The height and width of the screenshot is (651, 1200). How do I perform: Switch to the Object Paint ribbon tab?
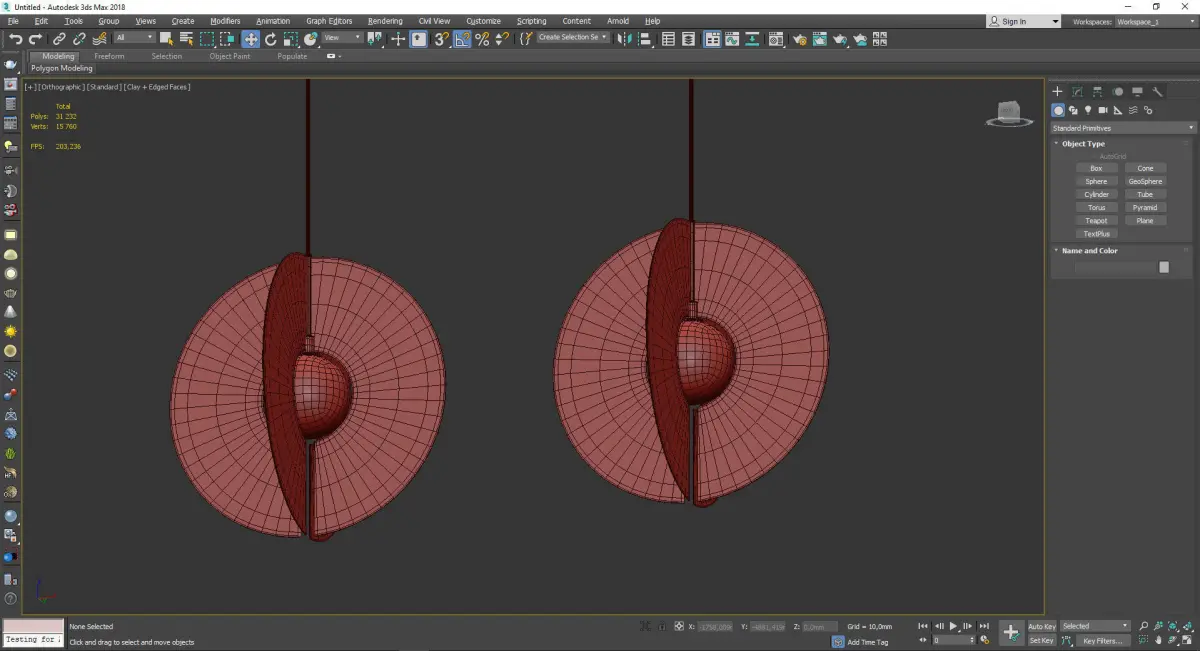229,57
